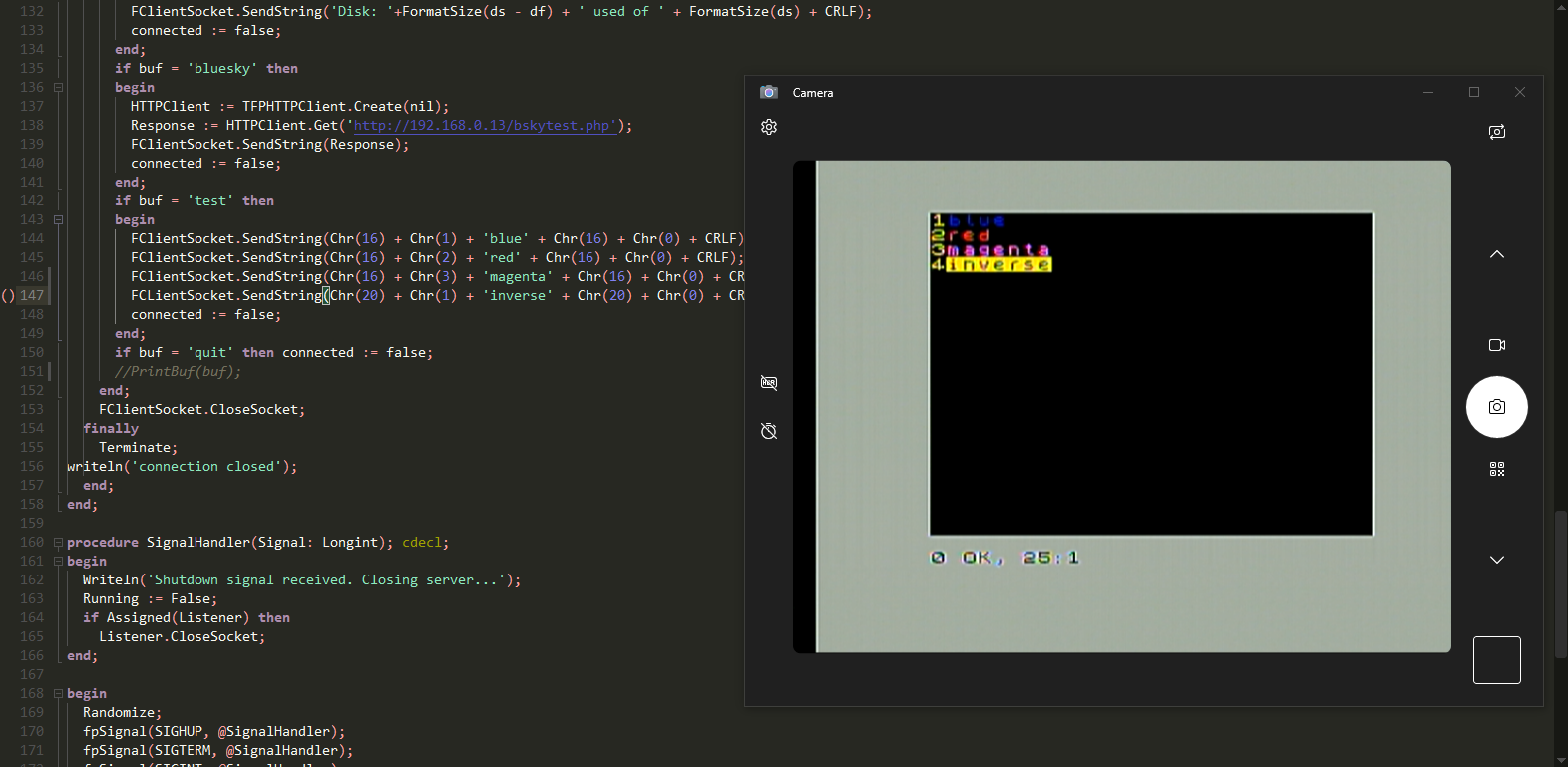Collapse the main begin block at line 168
This screenshot has height=767, width=1568.
(58, 694)
